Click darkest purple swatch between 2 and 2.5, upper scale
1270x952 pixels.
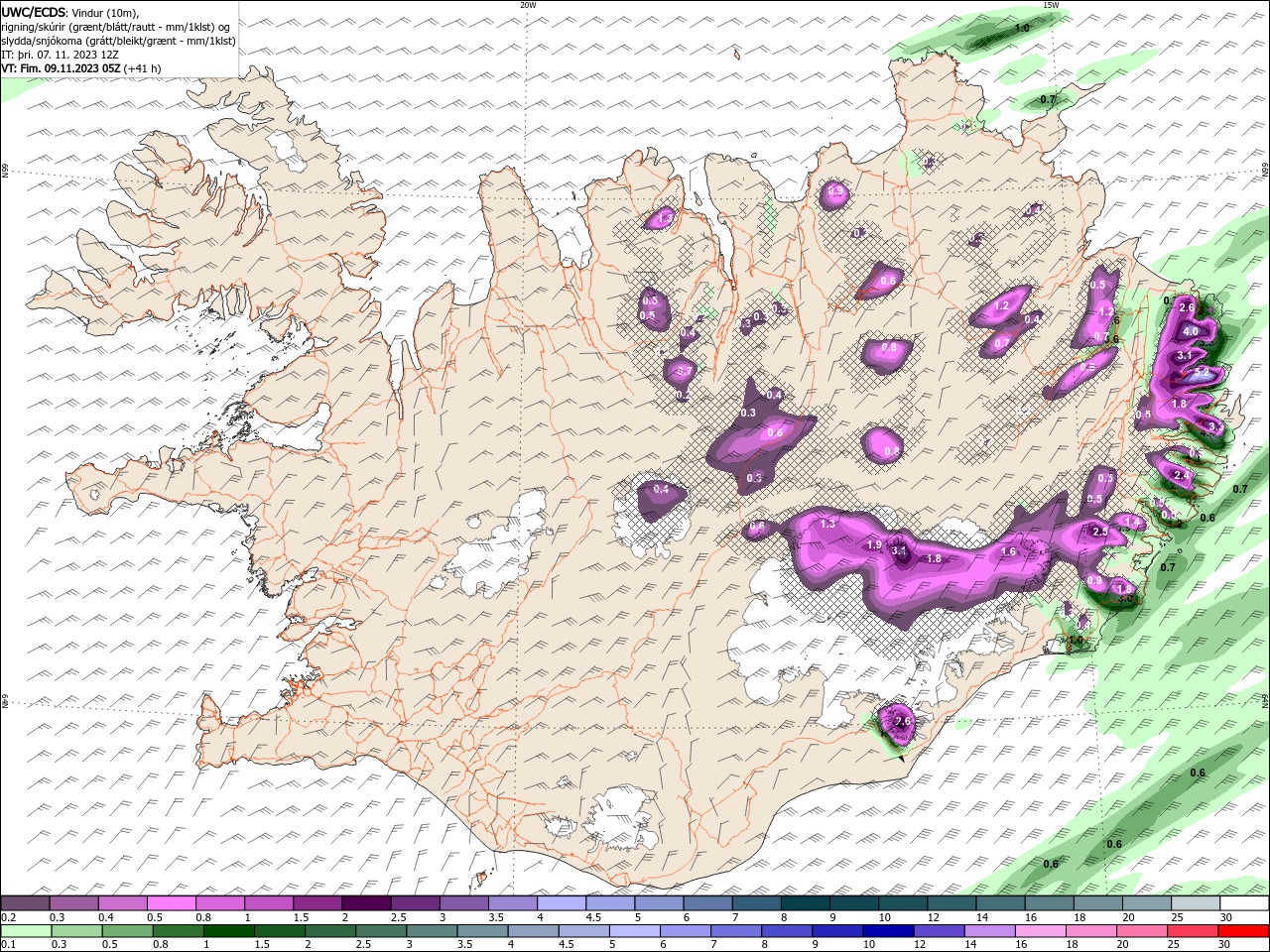click(x=368, y=903)
